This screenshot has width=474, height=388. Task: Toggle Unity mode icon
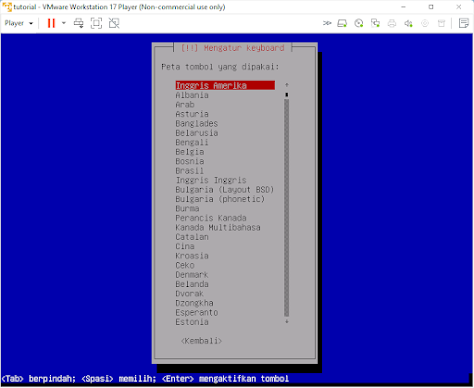click(x=114, y=23)
